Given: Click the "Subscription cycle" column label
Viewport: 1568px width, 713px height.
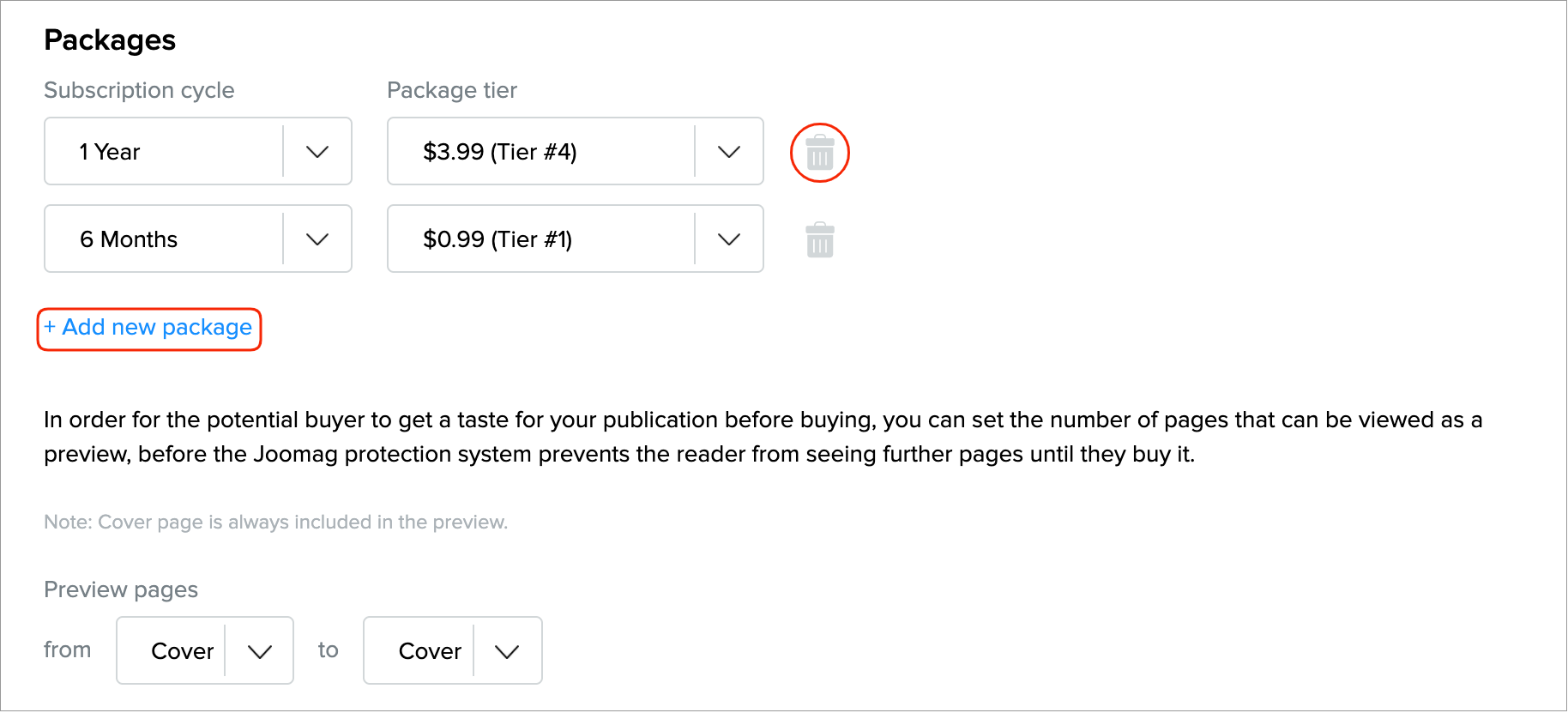Looking at the screenshot, I should tap(139, 90).
